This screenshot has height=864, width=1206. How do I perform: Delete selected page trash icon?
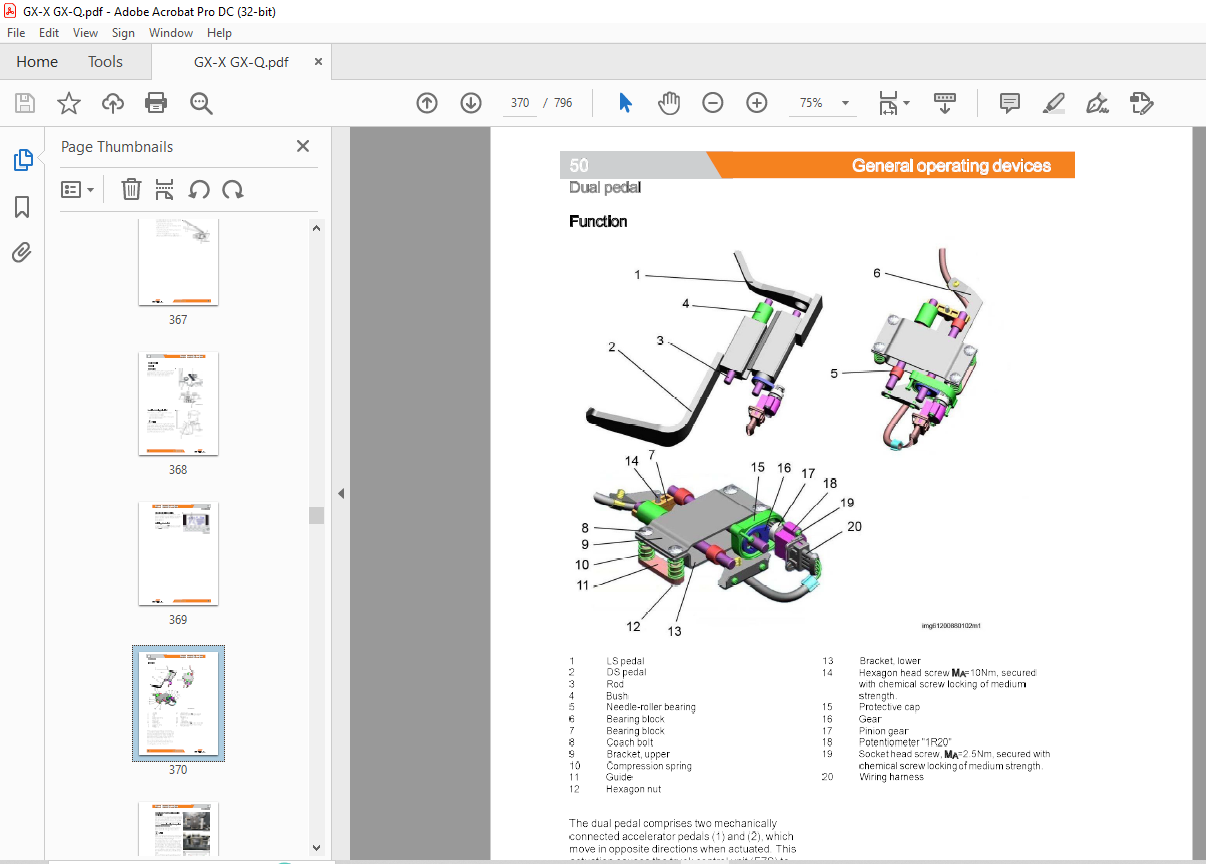coord(131,189)
